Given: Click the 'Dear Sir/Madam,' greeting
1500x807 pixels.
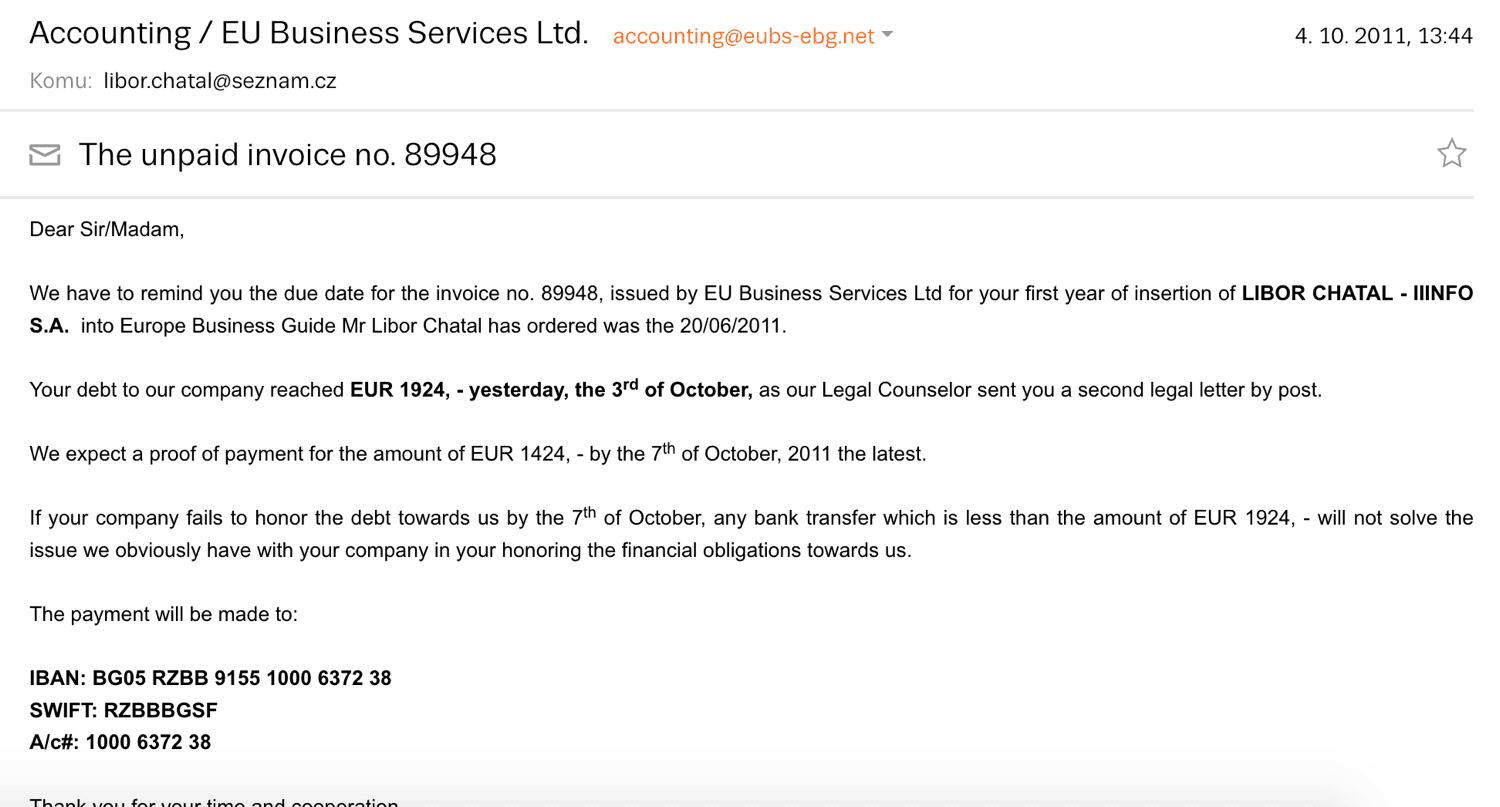Looking at the screenshot, I should [107, 229].
